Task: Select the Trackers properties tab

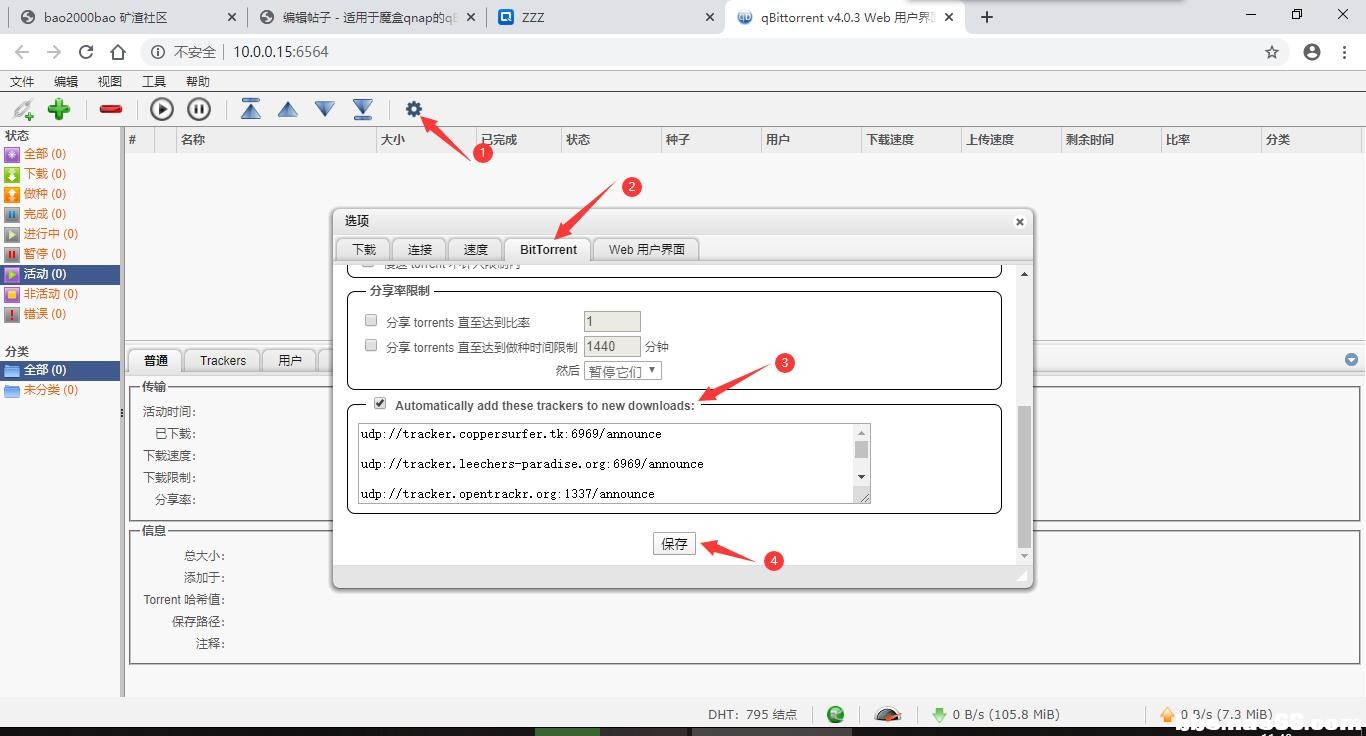Action: click(x=223, y=360)
